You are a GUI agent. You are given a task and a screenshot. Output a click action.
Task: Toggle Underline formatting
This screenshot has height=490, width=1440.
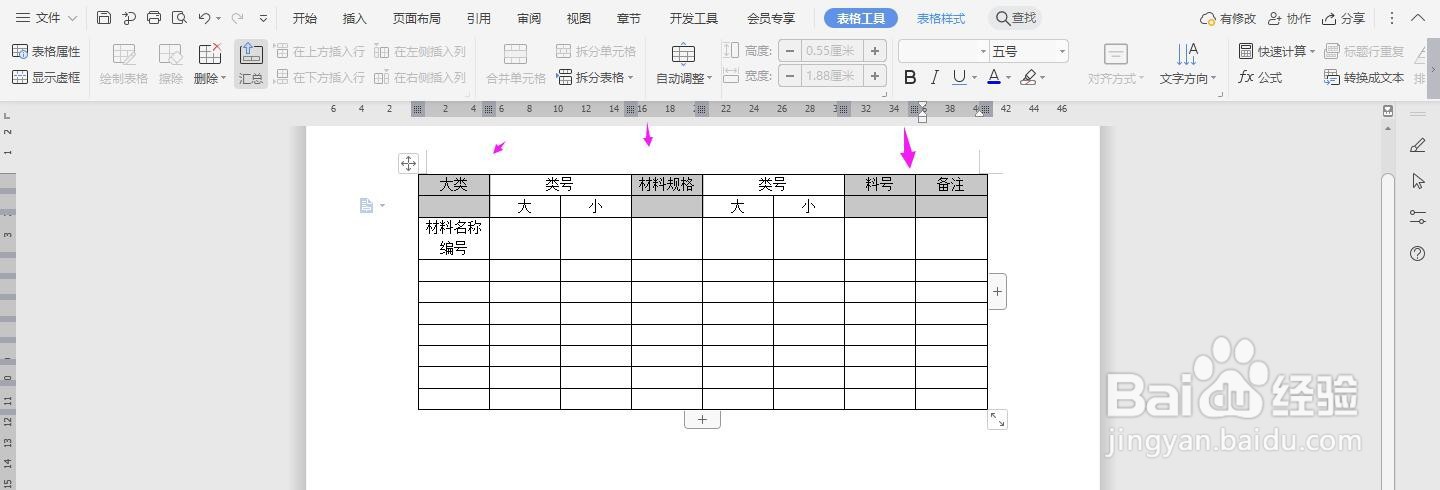[959, 77]
